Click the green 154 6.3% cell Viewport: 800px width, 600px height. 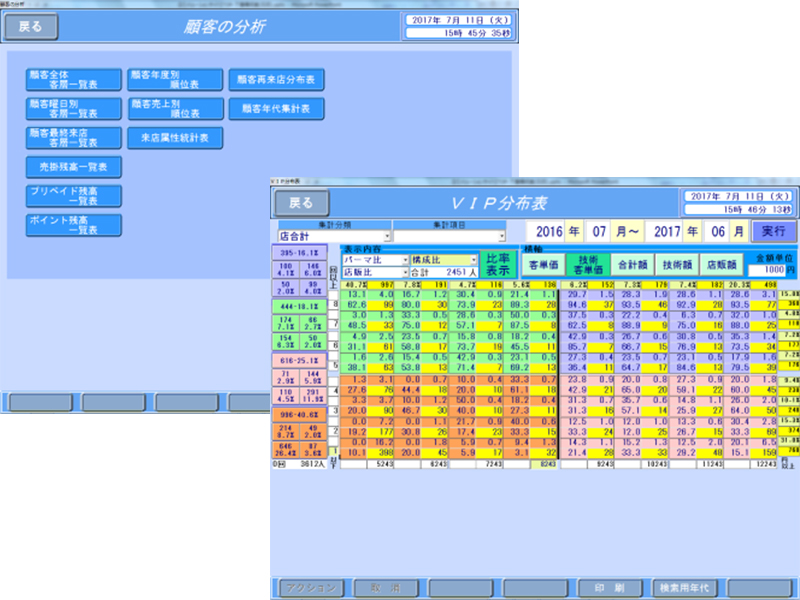pyautogui.click(x=286, y=341)
